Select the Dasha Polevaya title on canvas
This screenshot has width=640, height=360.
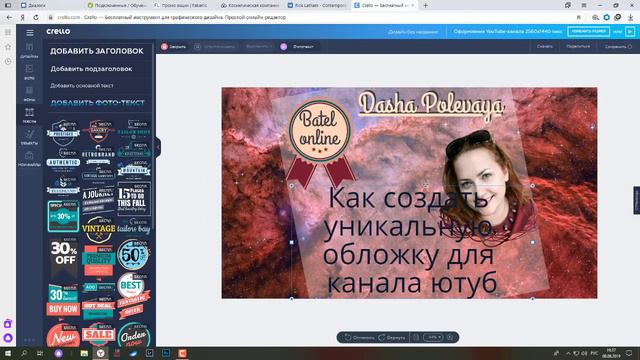(x=431, y=105)
